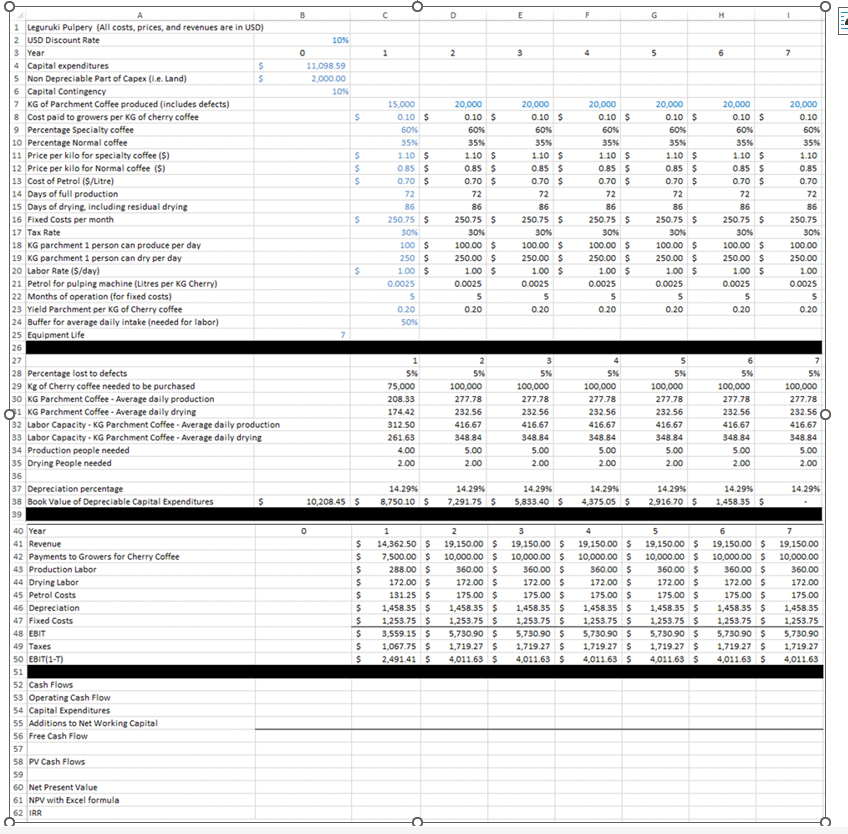Click the 'Cost of Petrol ($/Litre)' label
848x834 pixels.
point(70,181)
